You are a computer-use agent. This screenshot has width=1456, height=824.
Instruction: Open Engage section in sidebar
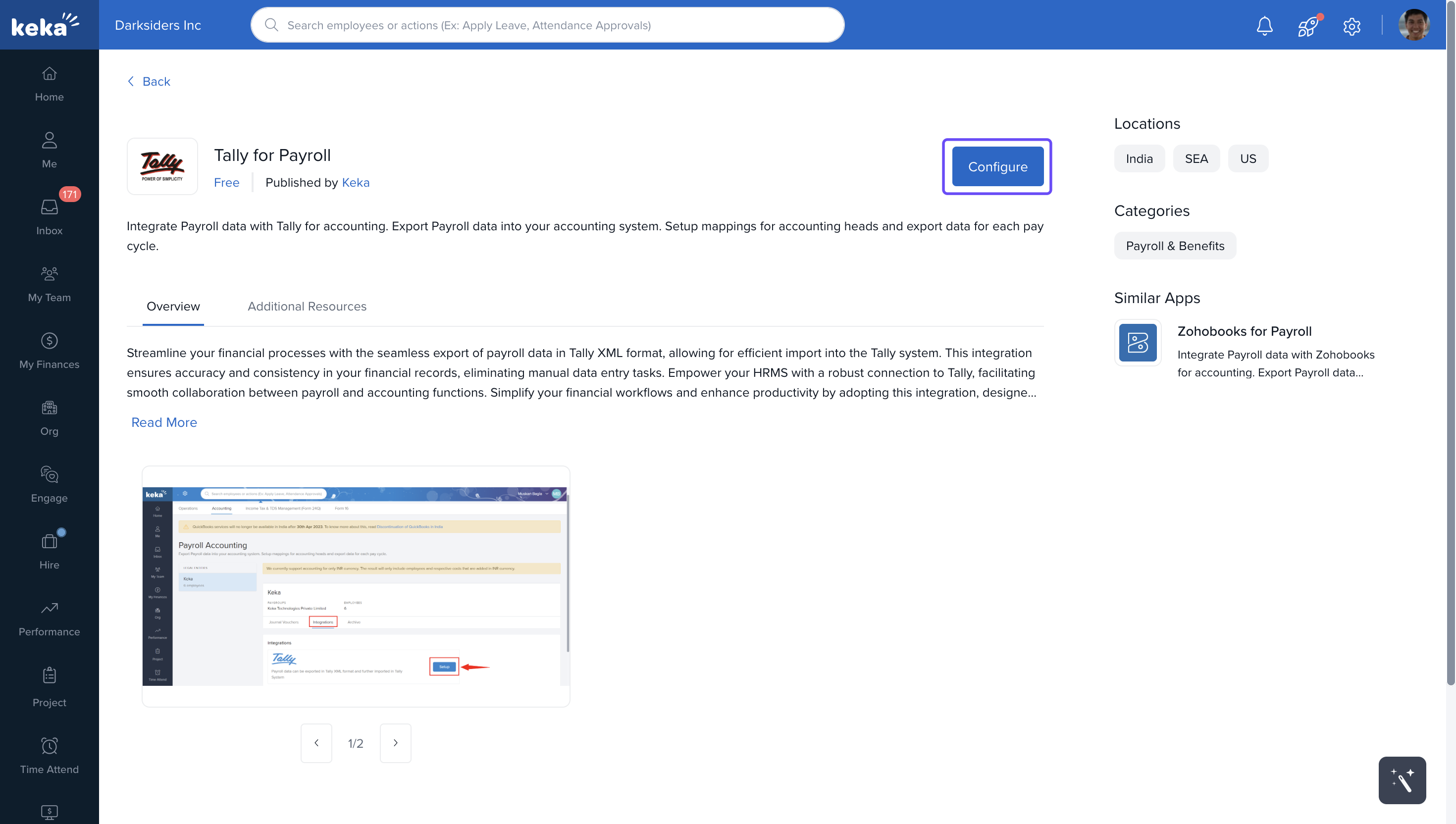tap(49, 484)
